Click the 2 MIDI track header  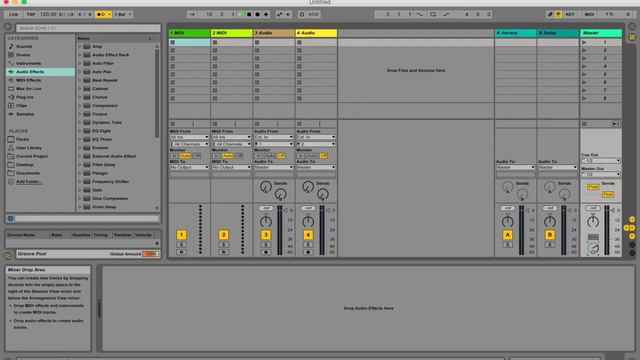(x=231, y=33)
